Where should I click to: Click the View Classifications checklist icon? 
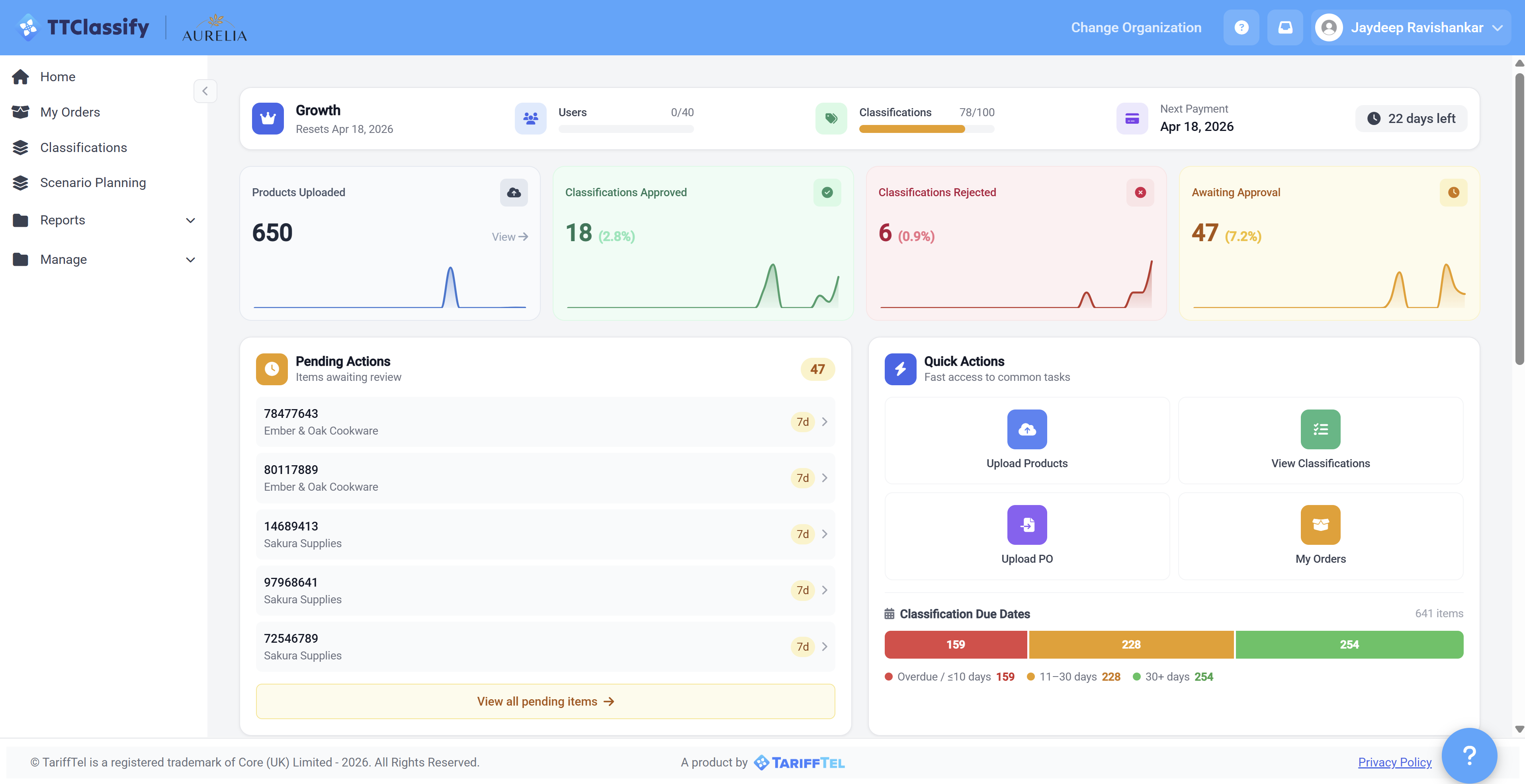pos(1321,429)
